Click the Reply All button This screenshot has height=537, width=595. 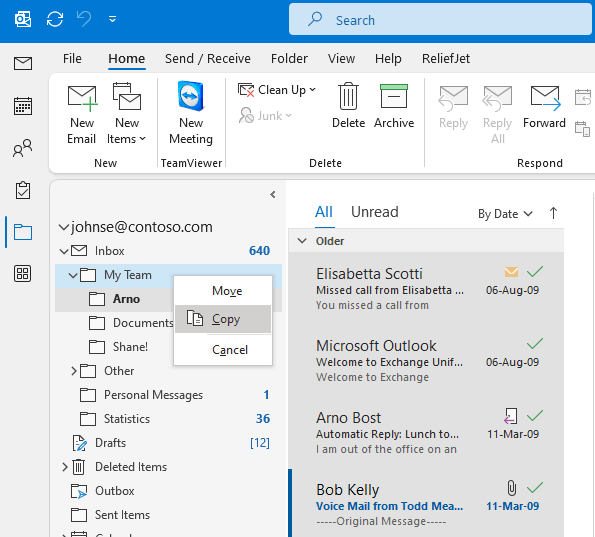(x=497, y=114)
